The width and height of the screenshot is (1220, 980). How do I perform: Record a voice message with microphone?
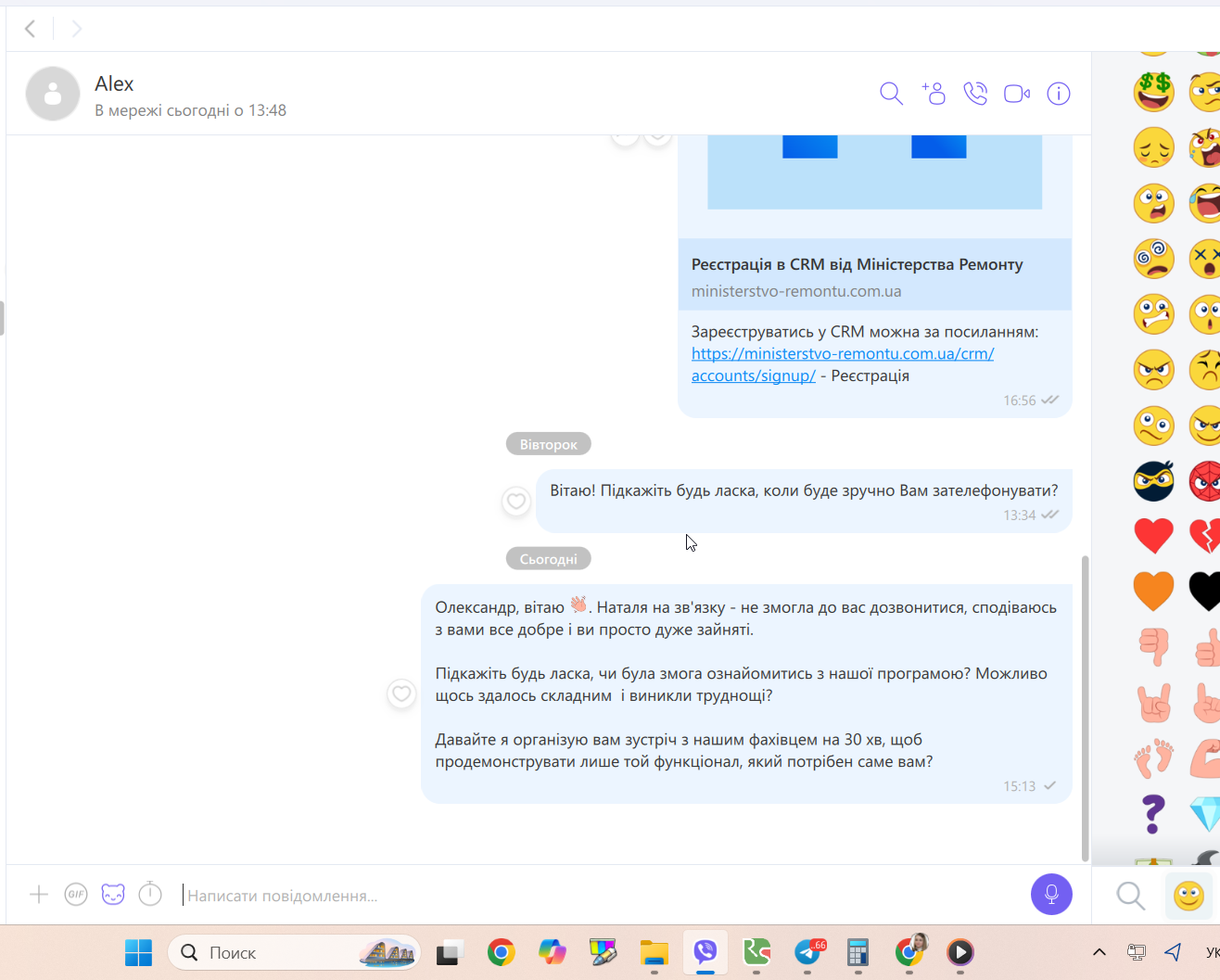coord(1051,895)
